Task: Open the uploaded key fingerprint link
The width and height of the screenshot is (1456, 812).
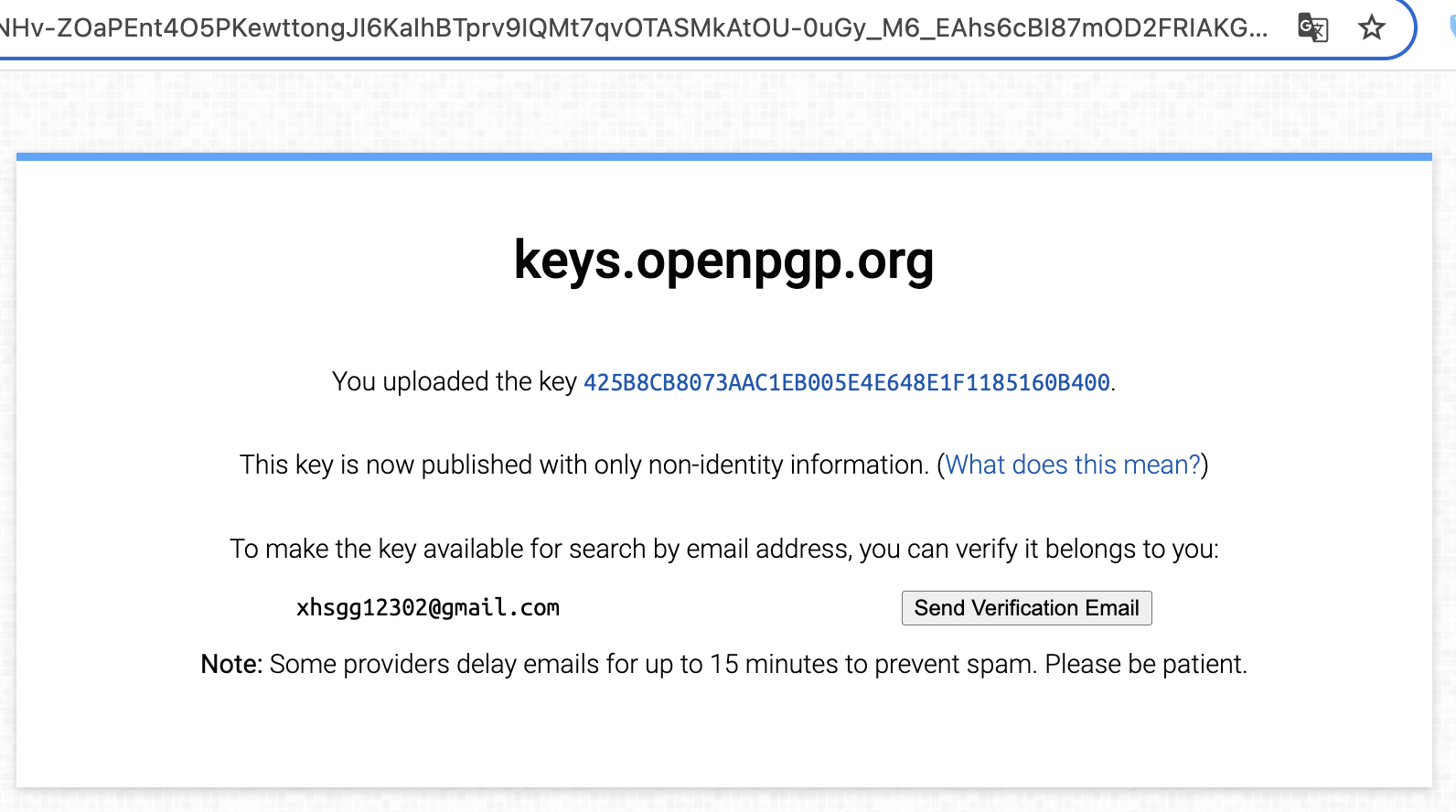Action: (846, 382)
